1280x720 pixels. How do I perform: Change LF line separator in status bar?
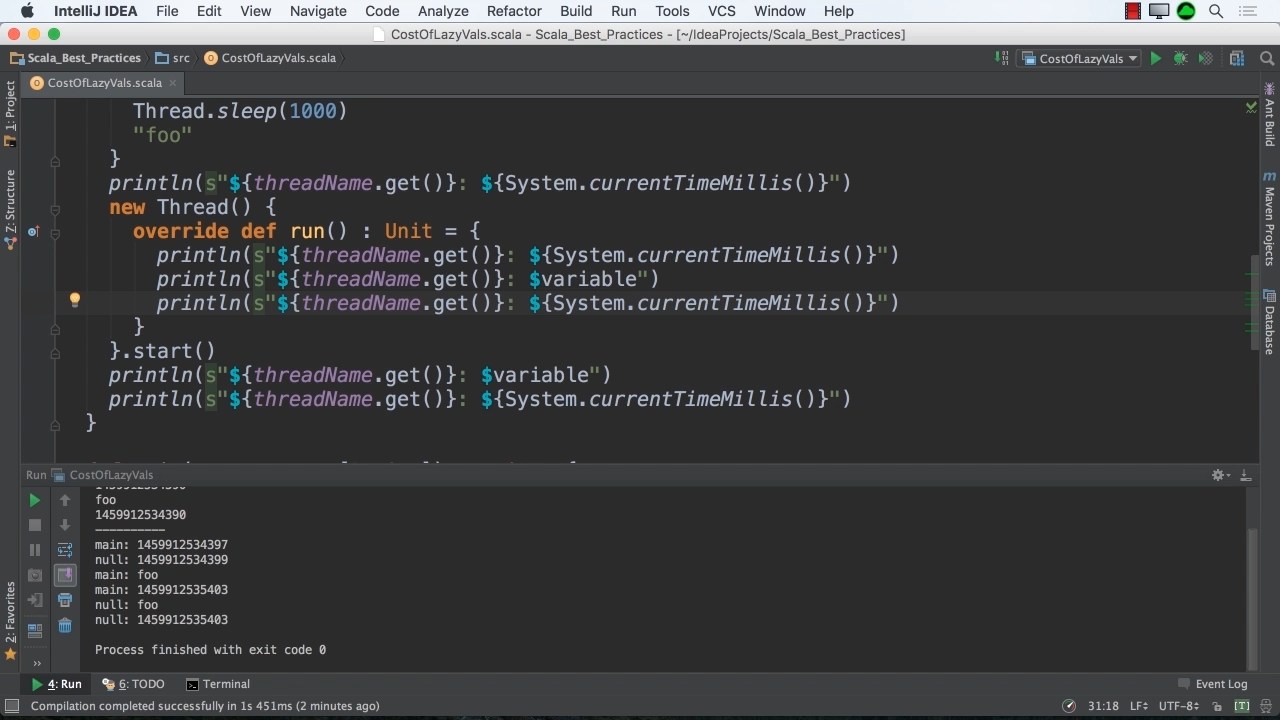click(x=1140, y=706)
